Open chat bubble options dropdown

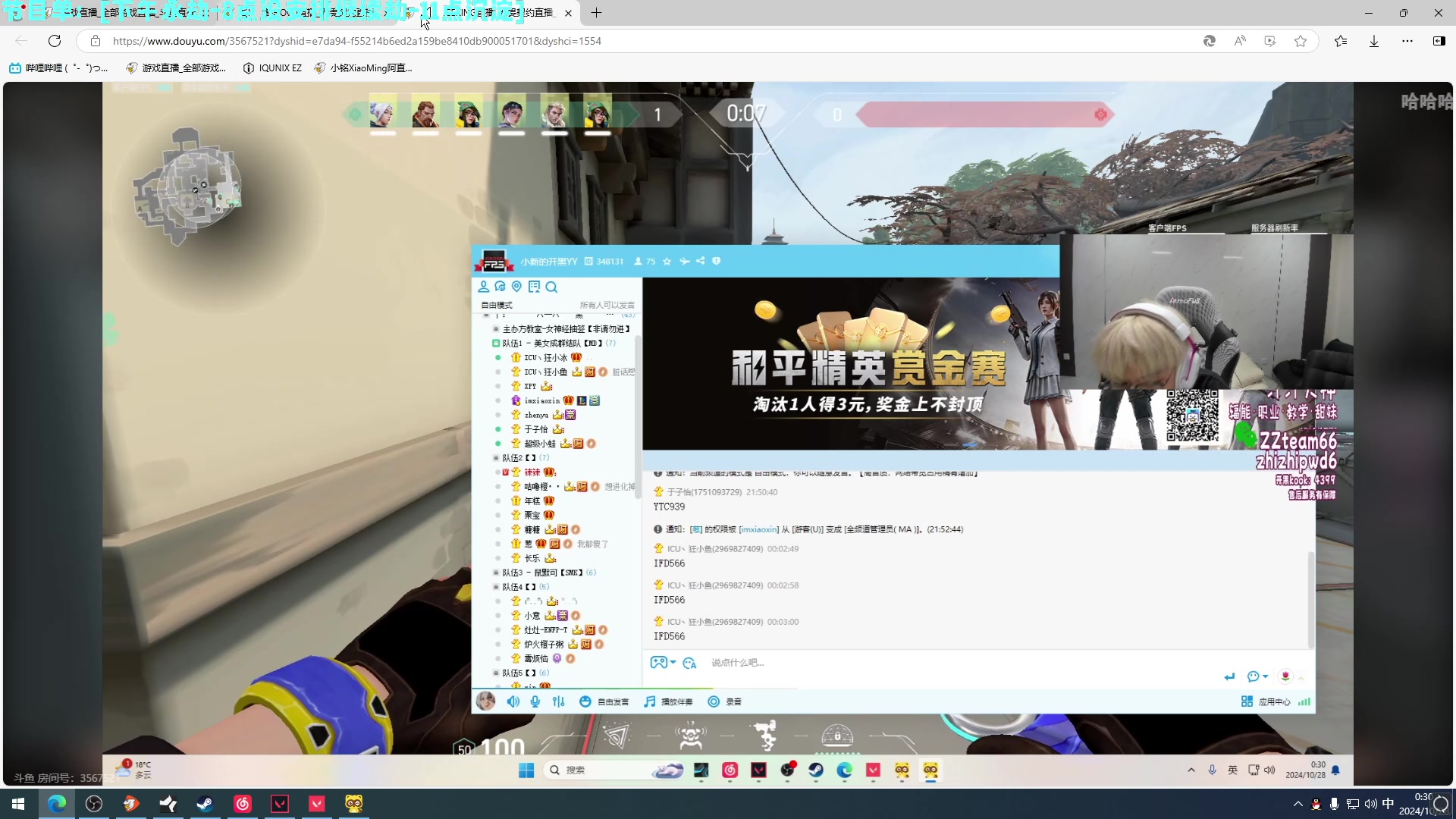[1257, 676]
